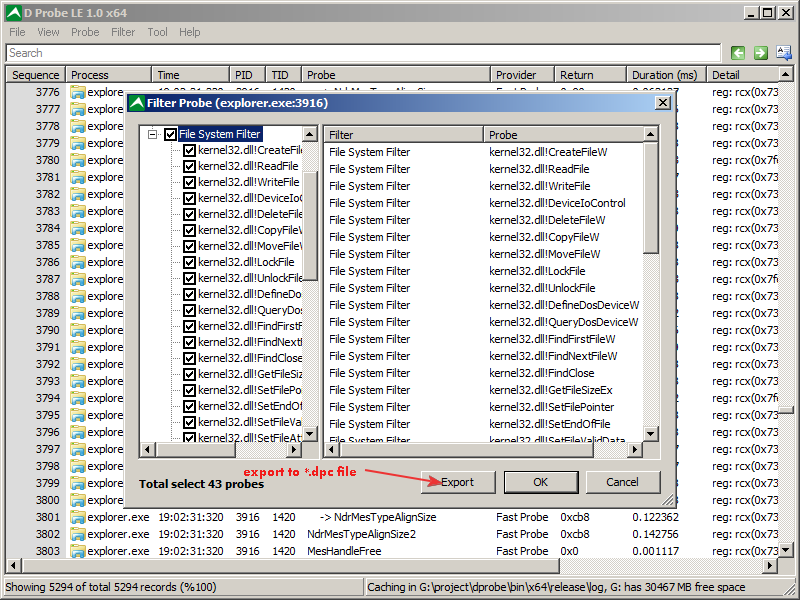Toggle kernel32.dll!GetFileSiz checkbox in tree
This screenshot has width=800, height=600.
tap(189, 374)
